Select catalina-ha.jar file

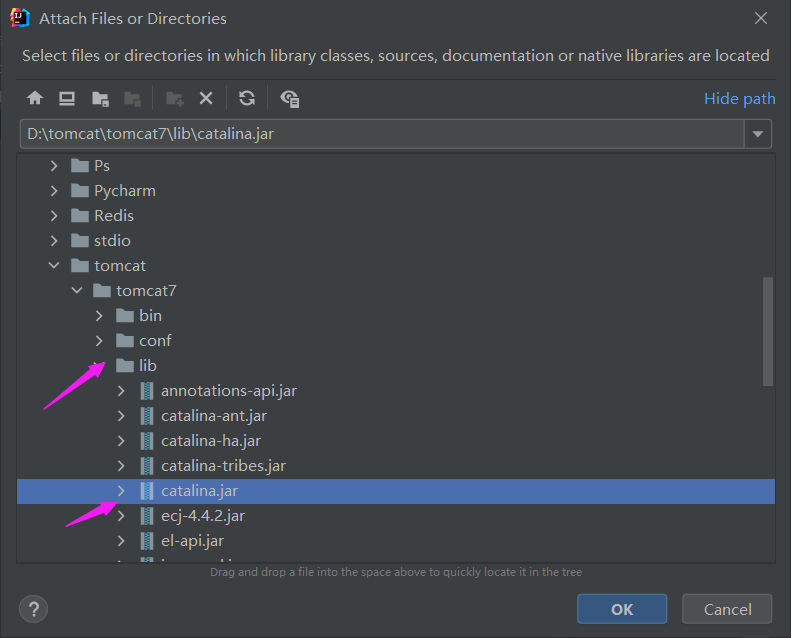coord(211,441)
